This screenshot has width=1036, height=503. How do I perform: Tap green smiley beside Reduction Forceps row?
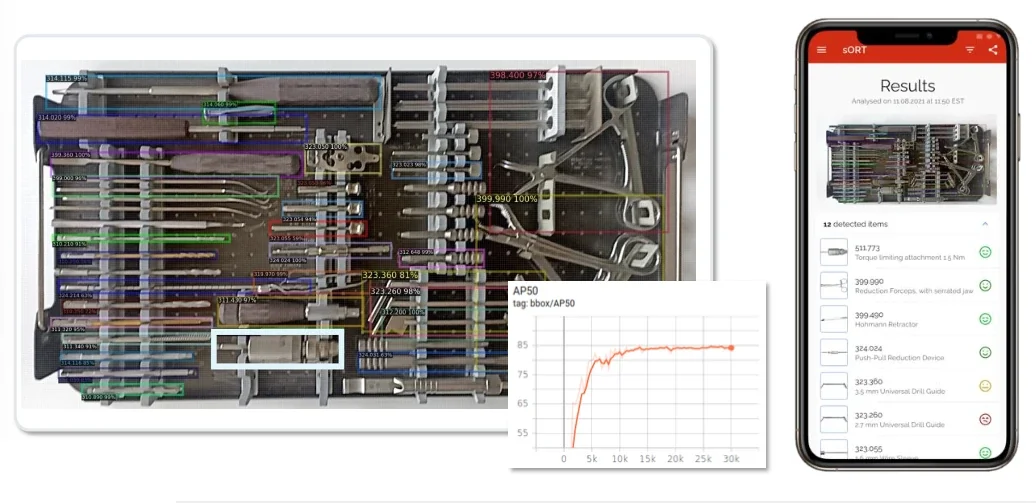click(x=985, y=286)
